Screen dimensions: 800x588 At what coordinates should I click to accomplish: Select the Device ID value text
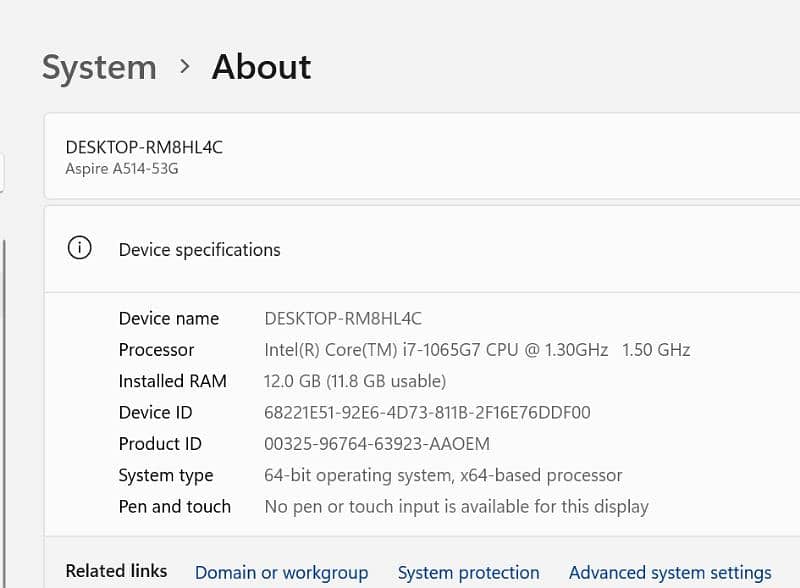[427, 412]
